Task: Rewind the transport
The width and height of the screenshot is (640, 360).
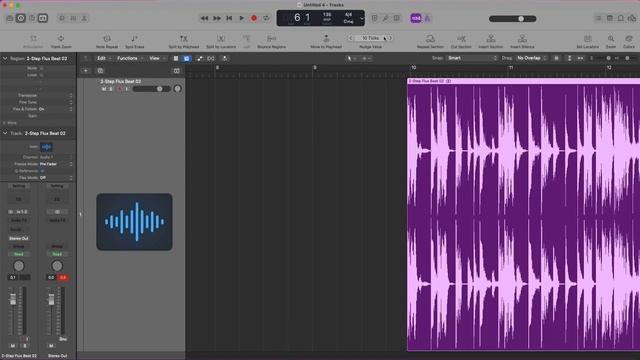Action: point(204,18)
